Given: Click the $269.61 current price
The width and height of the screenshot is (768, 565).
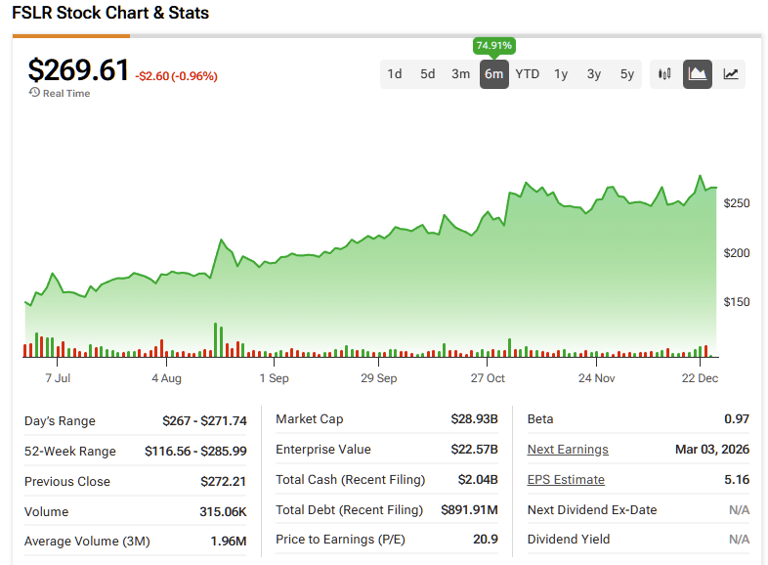Looking at the screenshot, I should (78, 70).
